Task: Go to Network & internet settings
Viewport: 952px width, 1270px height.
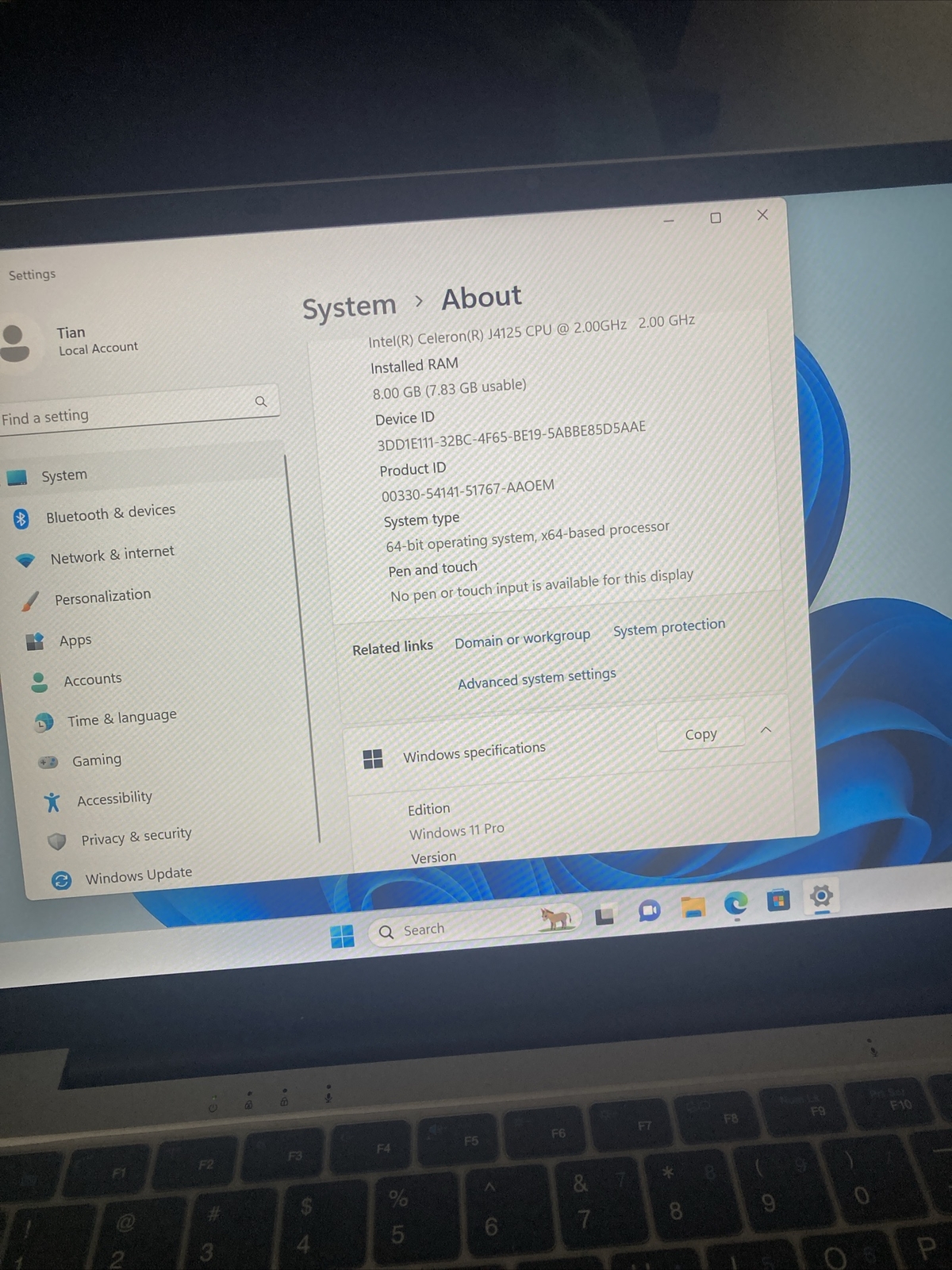Action: point(112,555)
